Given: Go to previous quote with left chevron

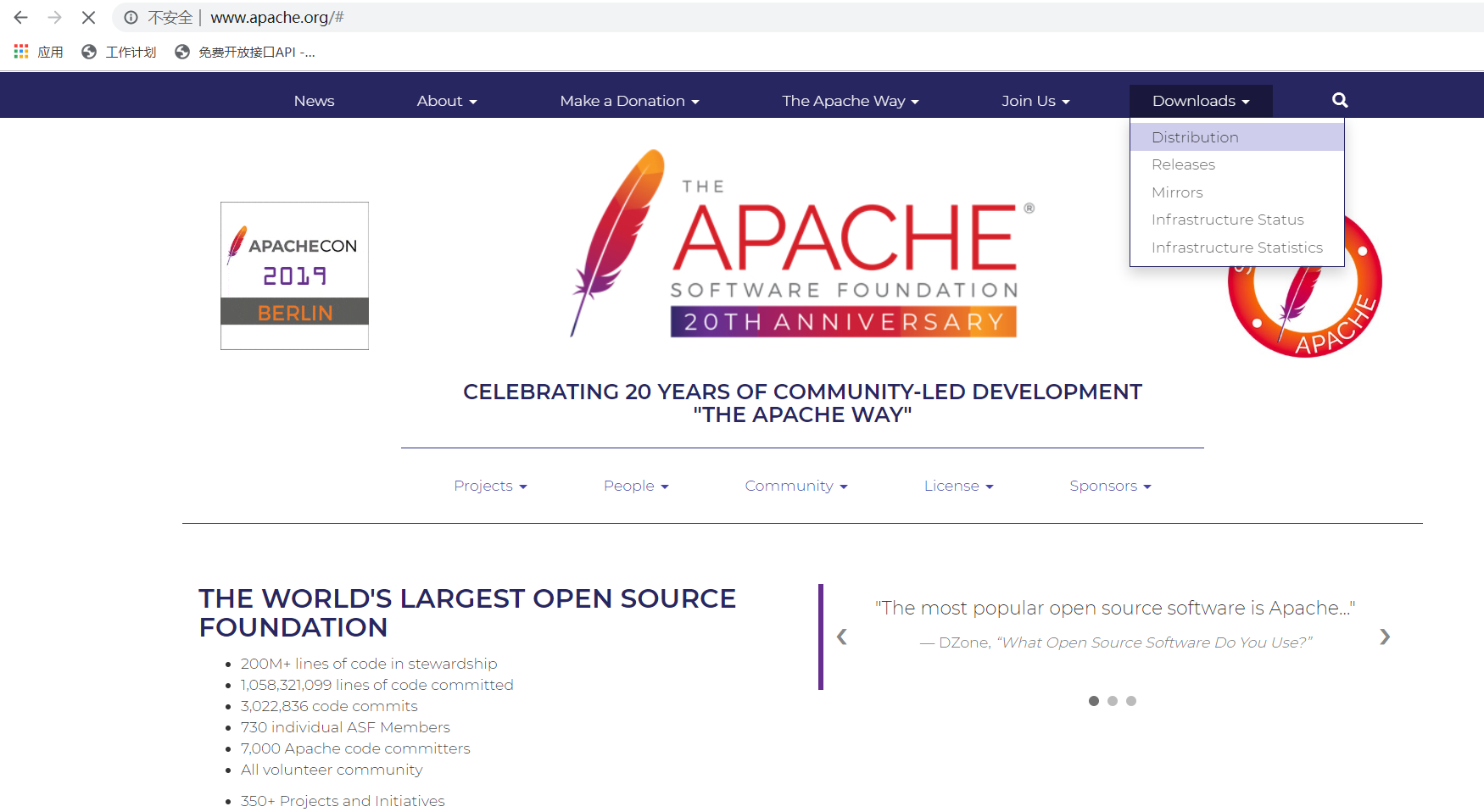Looking at the screenshot, I should click(842, 637).
